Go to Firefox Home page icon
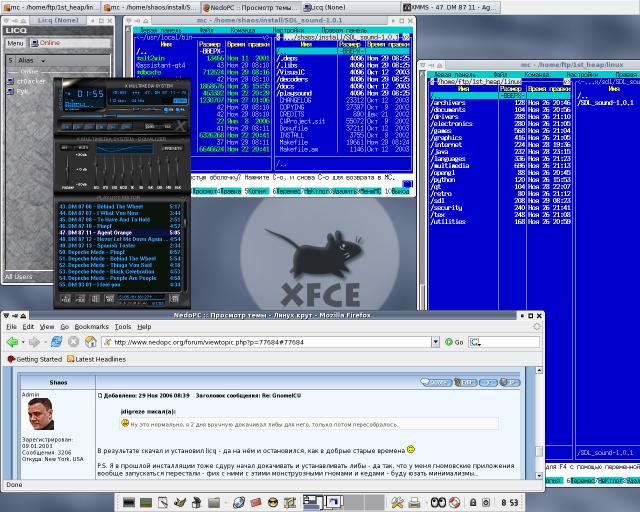Viewport: 640px width, 512px height. (91, 342)
